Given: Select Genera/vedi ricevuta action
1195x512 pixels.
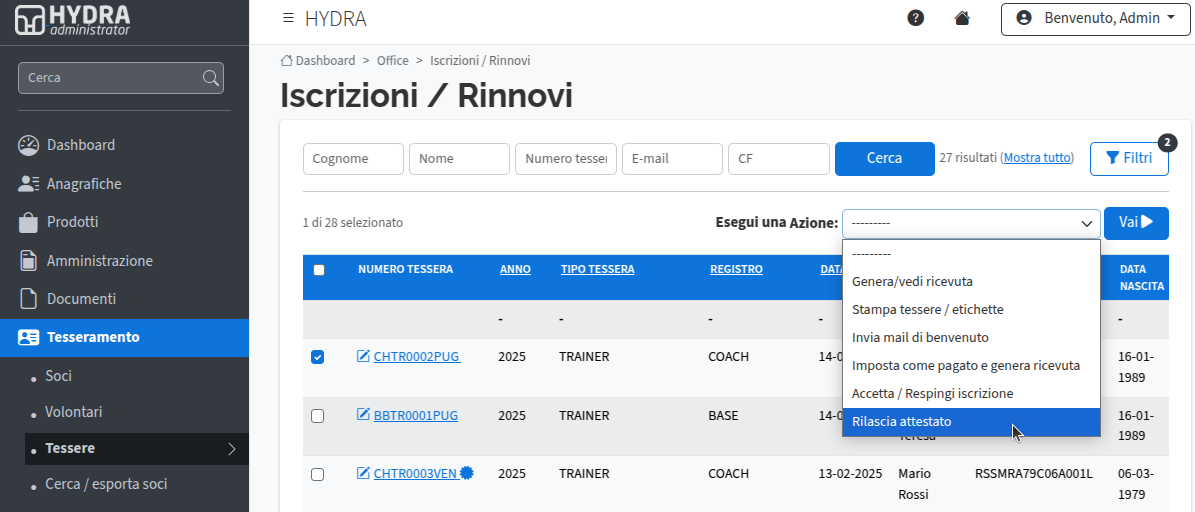Looking at the screenshot, I should pos(971,281).
